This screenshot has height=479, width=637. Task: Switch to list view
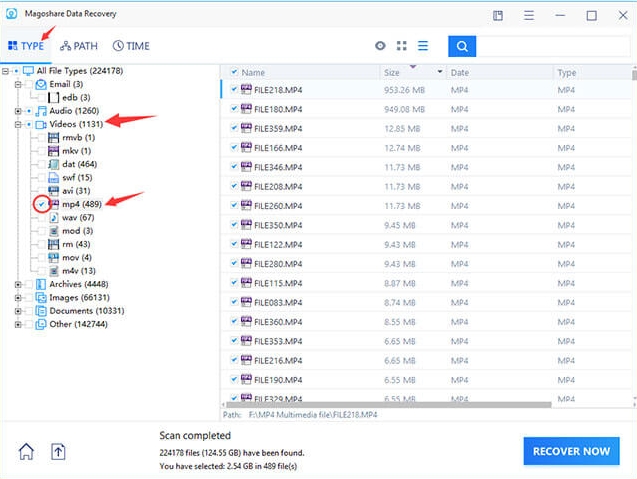coord(423,46)
